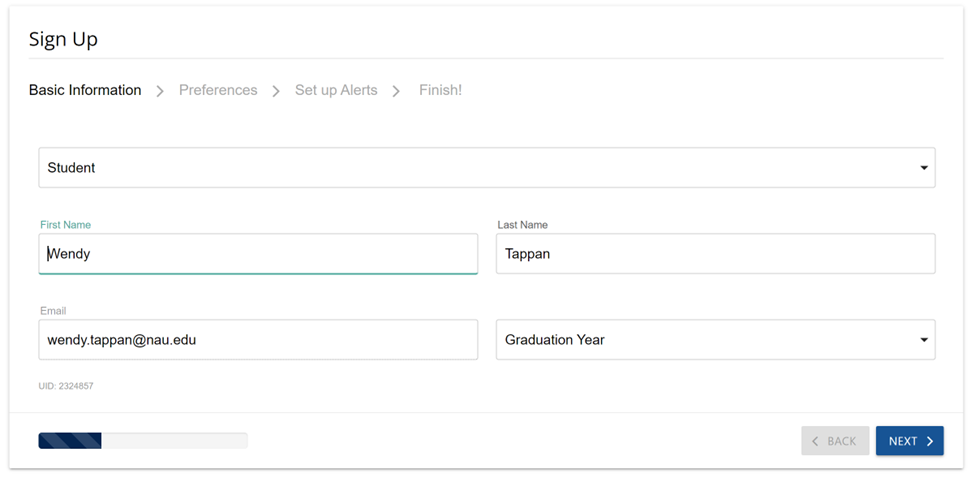Image resolution: width=975 pixels, height=478 pixels.
Task: Click the chevron before Finish! step
Action: pyautogui.click(x=396, y=91)
